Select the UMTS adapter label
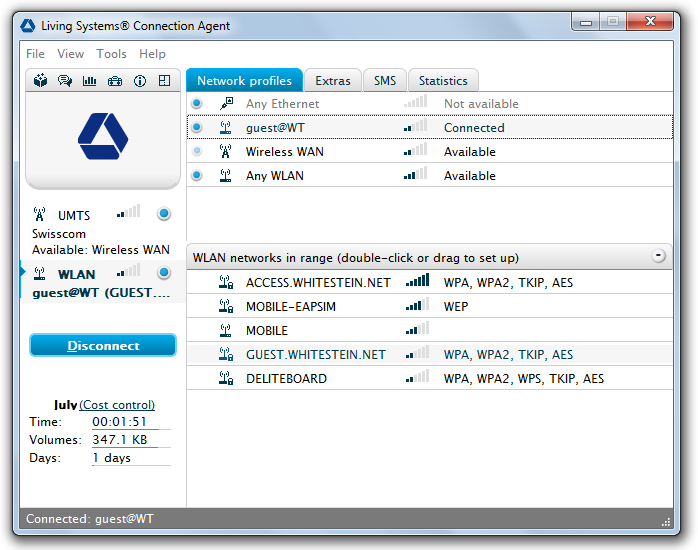Image resolution: width=698 pixels, height=550 pixels. (x=74, y=215)
